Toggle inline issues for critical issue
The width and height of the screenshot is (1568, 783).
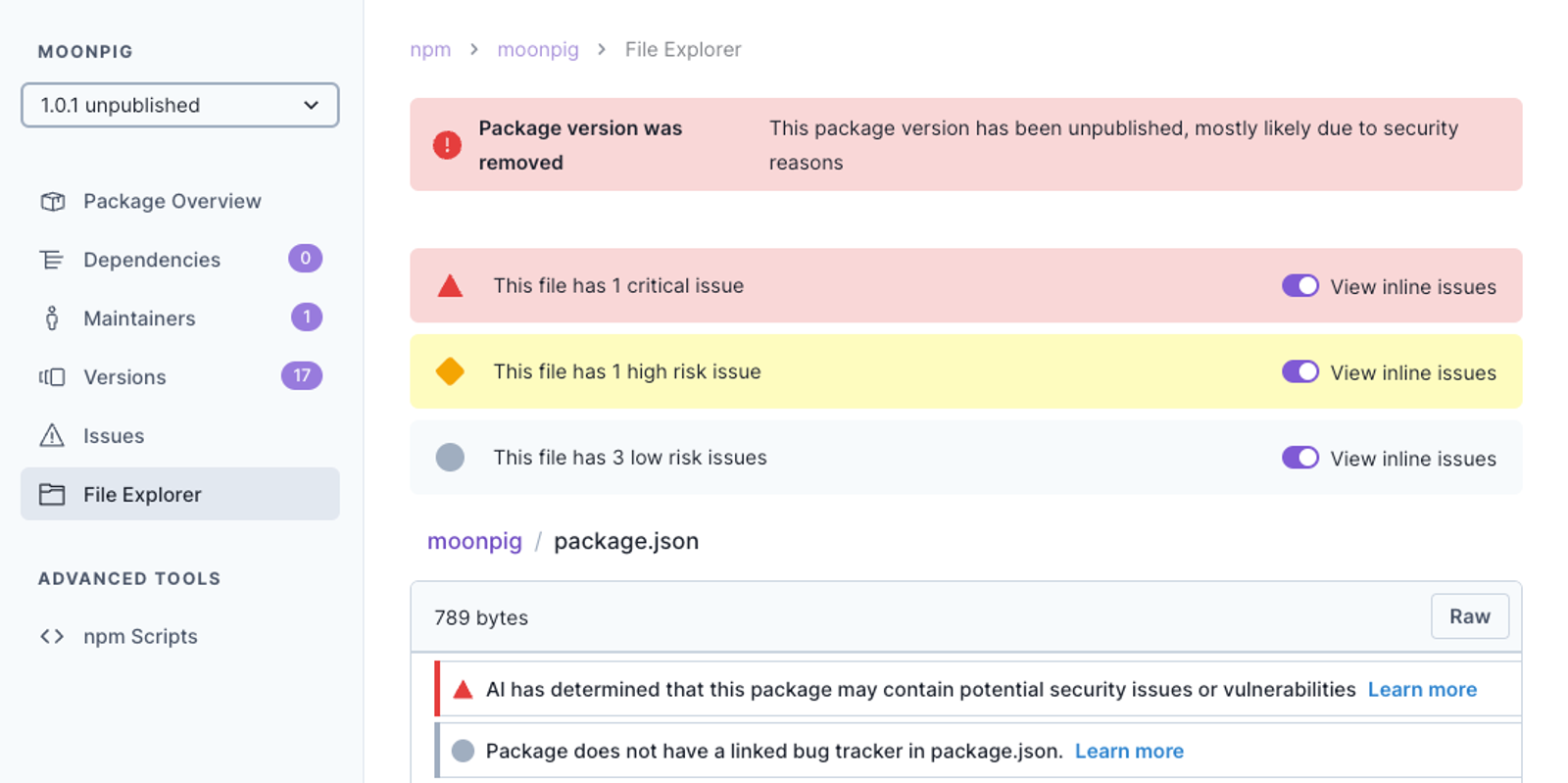(1300, 285)
